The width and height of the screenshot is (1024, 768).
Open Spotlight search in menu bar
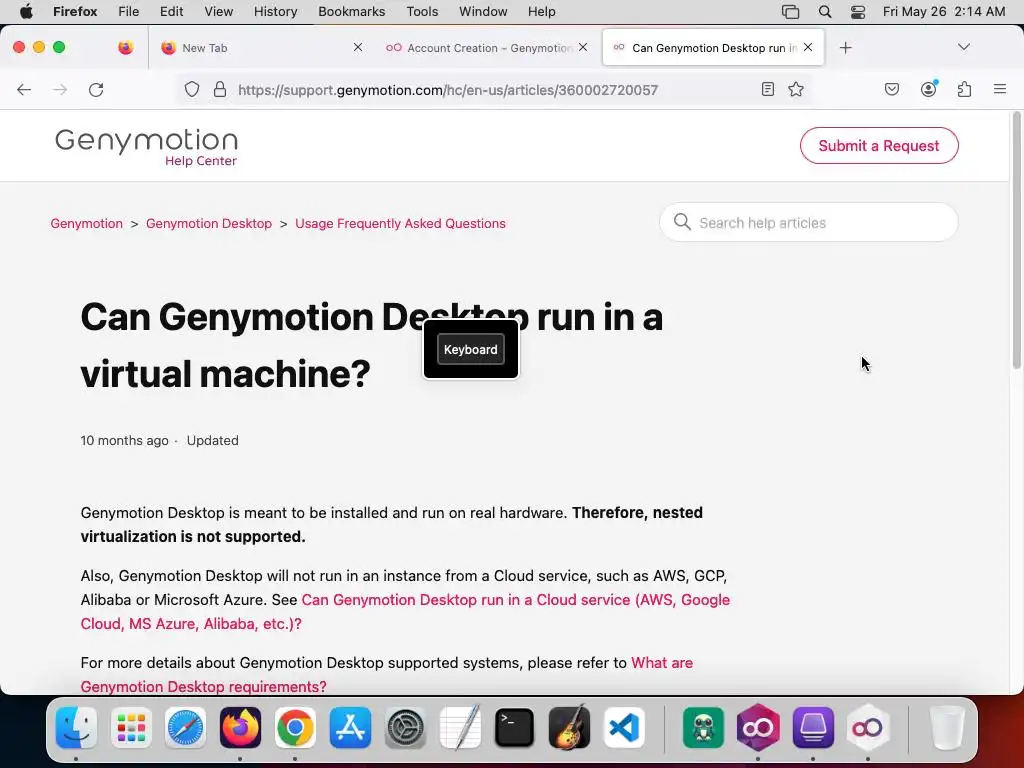coord(825,12)
